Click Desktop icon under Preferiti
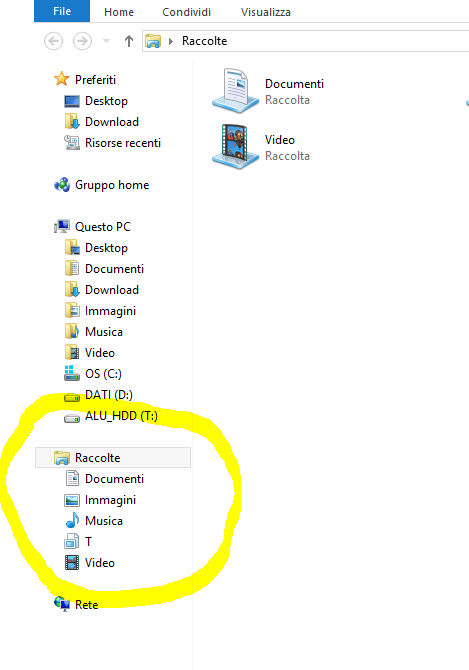Viewport: 469px width, 670px height. tap(72, 101)
